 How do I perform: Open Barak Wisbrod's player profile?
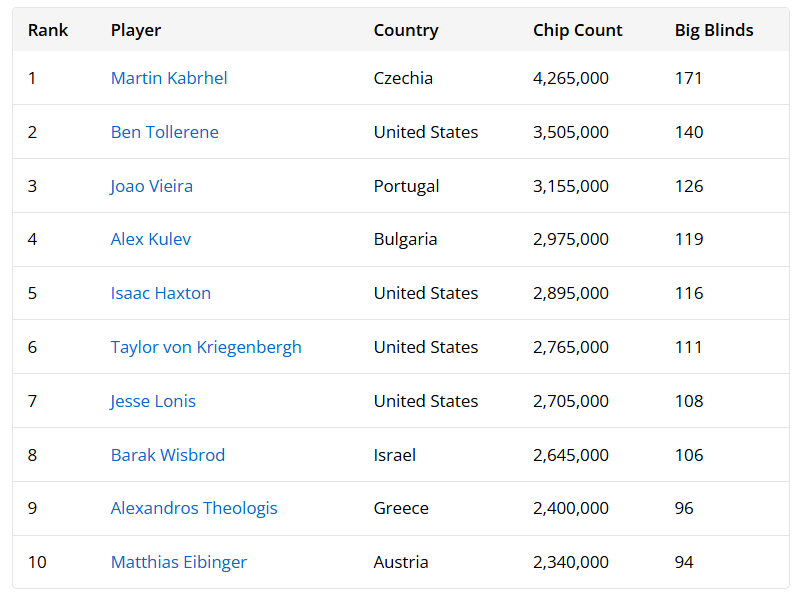click(x=168, y=455)
